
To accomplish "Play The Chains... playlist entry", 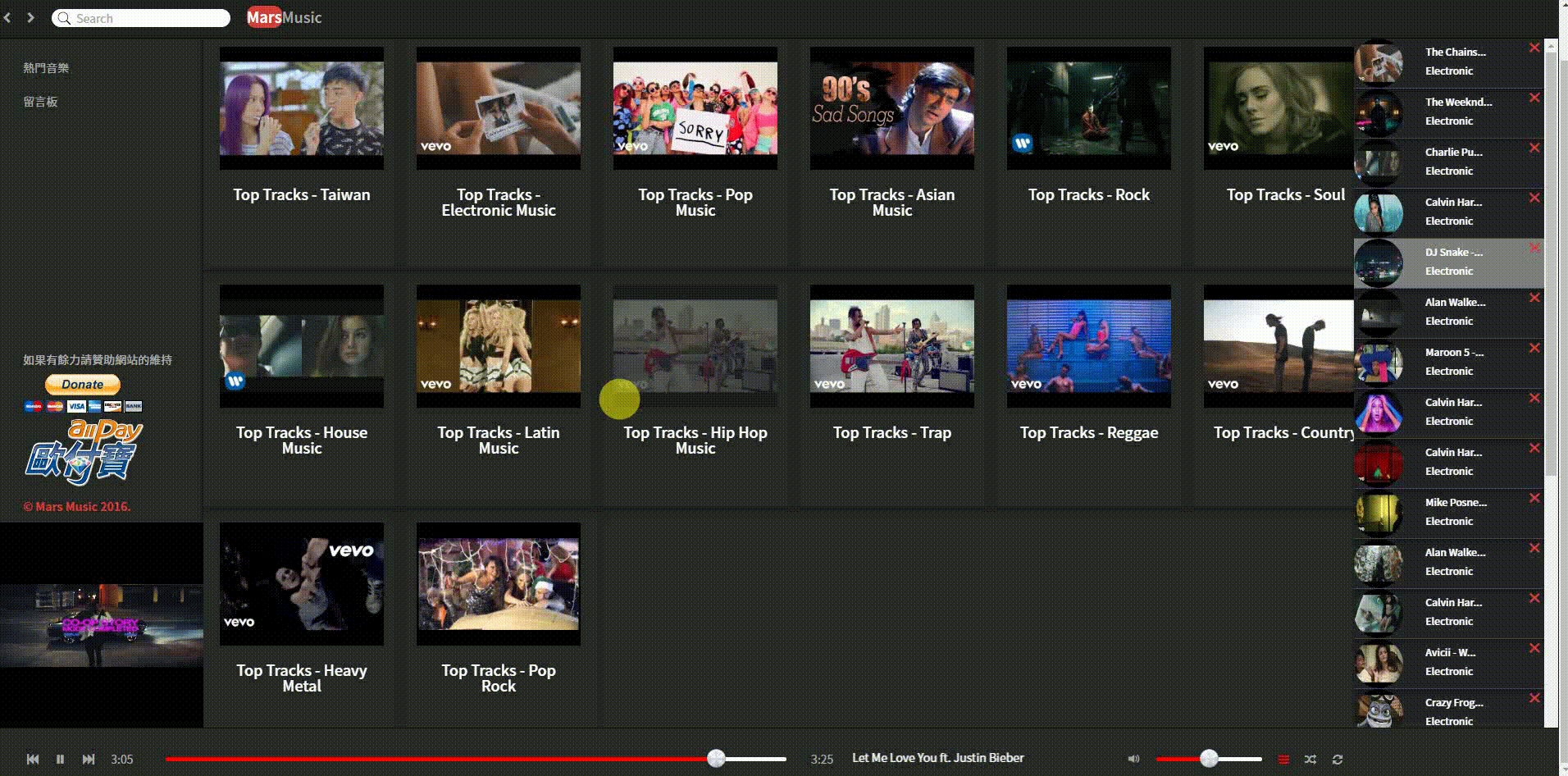I will click(x=1448, y=62).
